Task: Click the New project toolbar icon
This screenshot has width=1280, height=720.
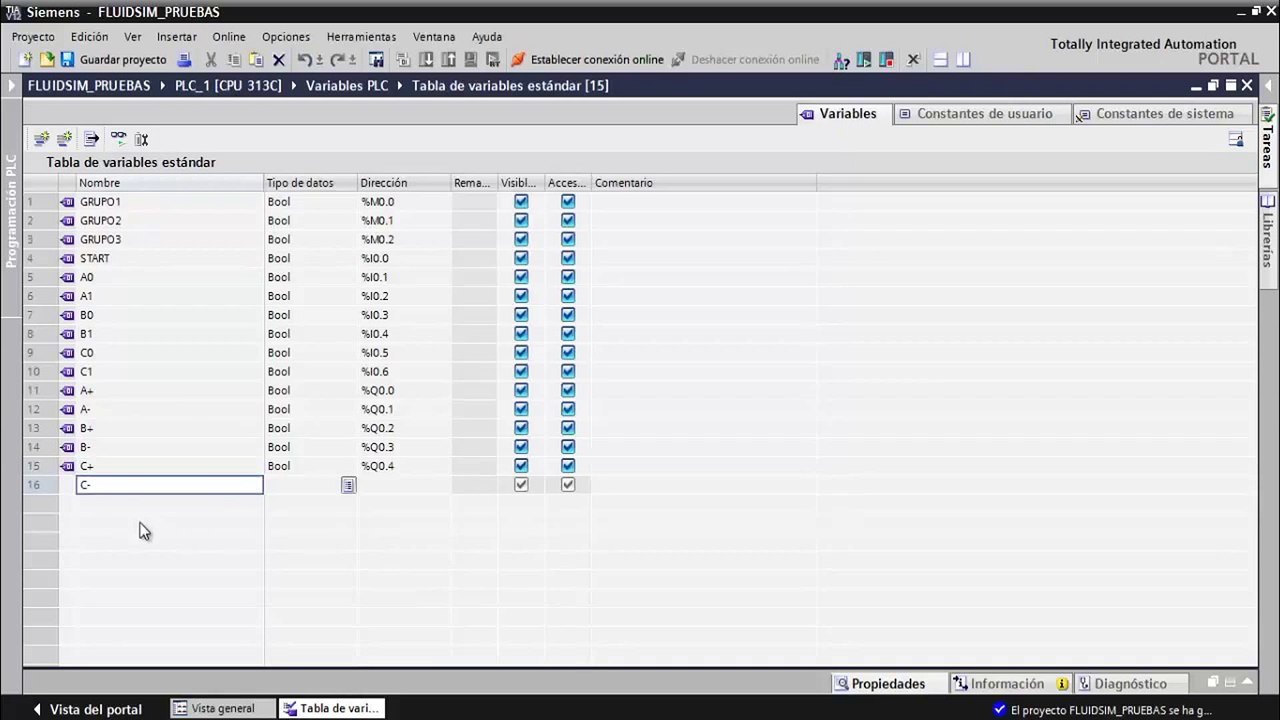Action: [x=26, y=60]
